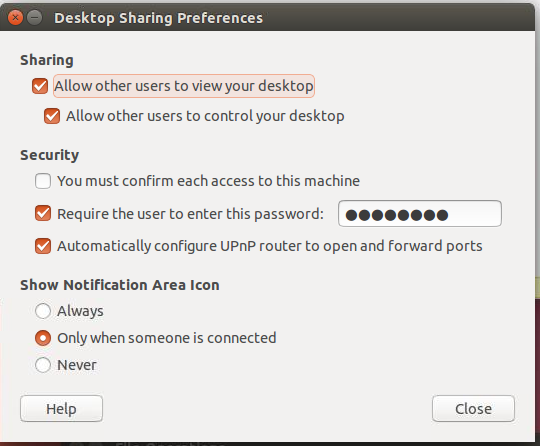Uncheck Automatically configure UPnP router checkbox
Viewport: 540px width, 446px height.
point(43,246)
